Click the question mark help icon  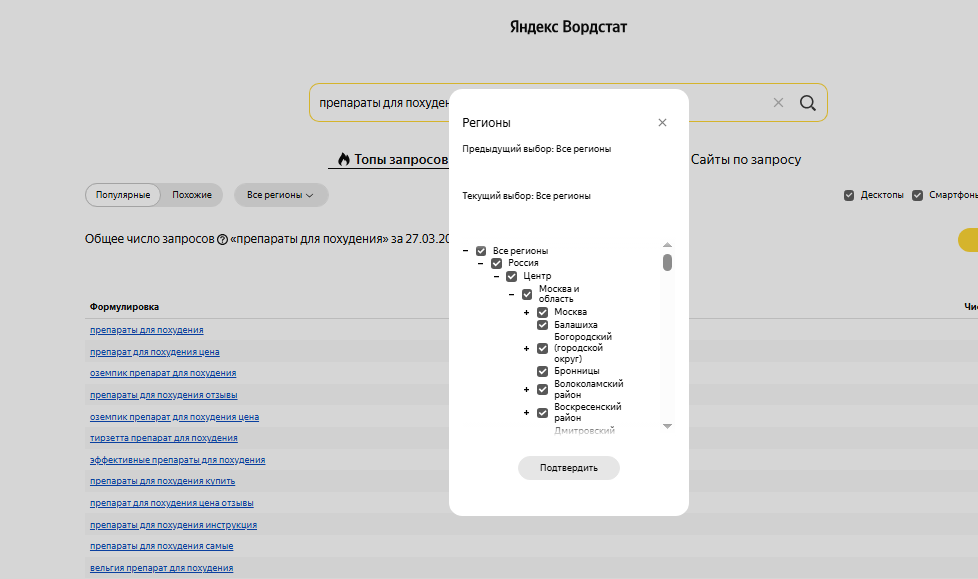point(222,239)
